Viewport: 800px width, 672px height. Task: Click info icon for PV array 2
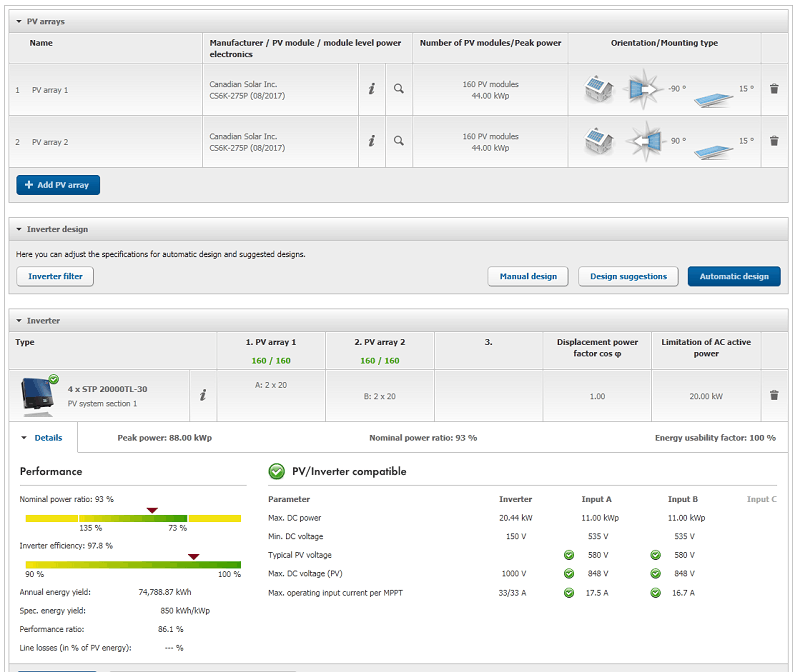(x=371, y=141)
